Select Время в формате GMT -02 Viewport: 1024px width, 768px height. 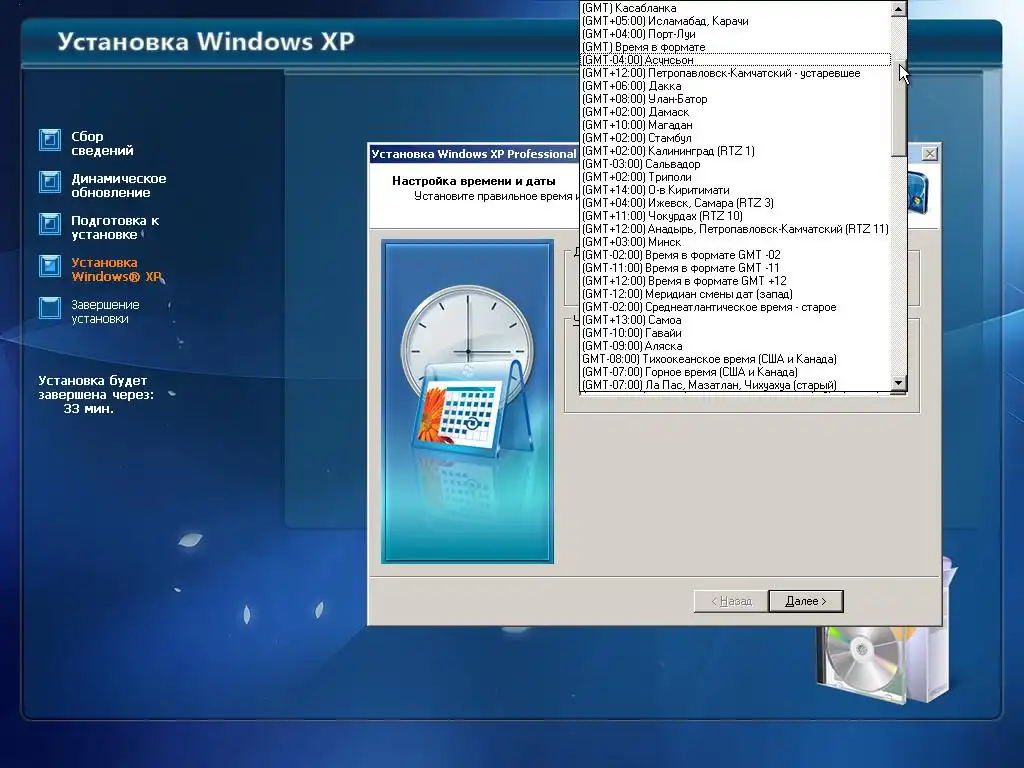pos(735,255)
